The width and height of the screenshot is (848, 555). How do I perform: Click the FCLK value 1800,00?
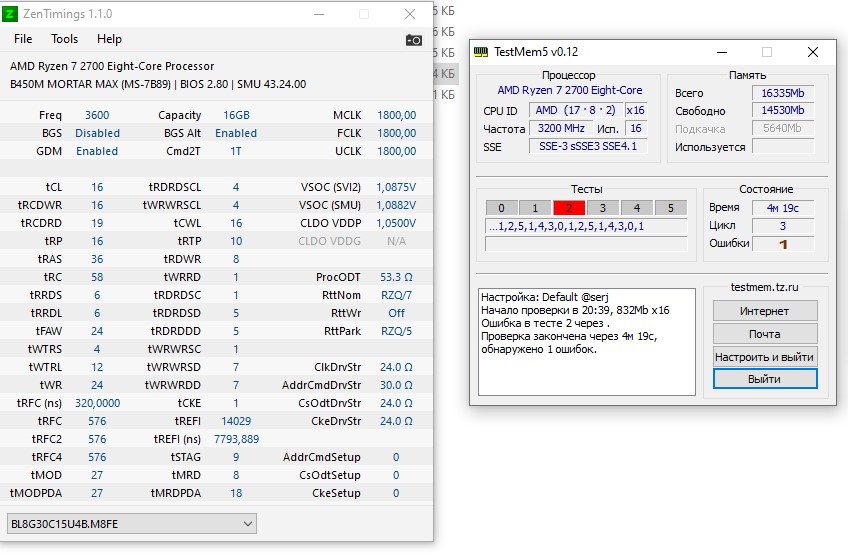click(x=396, y=133)
